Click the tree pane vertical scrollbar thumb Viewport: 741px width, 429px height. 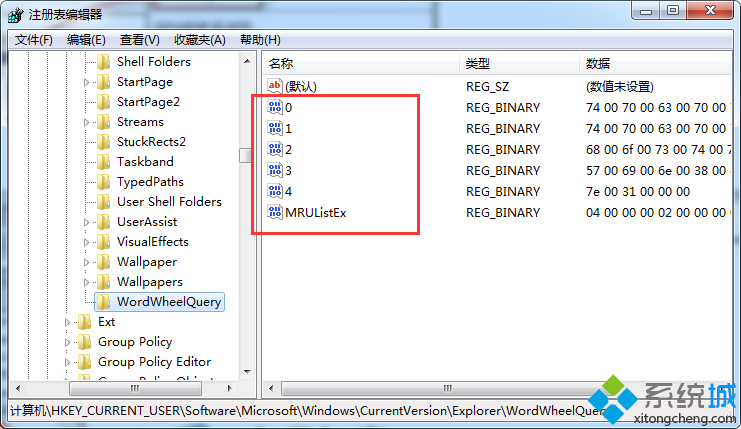click(245, 155)
